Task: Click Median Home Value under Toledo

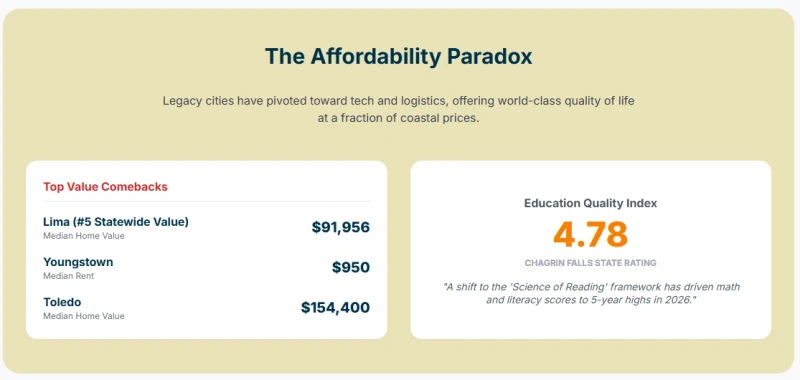Action: click(x=84, y=316)
